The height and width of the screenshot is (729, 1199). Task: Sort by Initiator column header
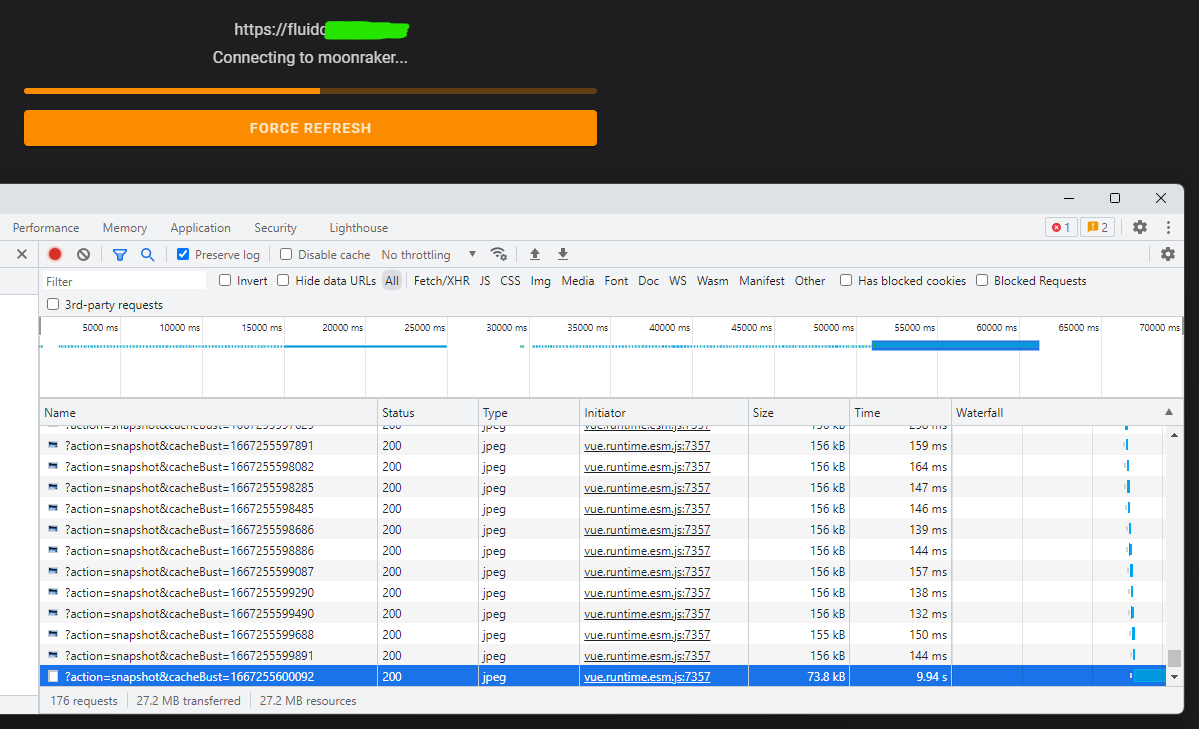pos(664,412)
